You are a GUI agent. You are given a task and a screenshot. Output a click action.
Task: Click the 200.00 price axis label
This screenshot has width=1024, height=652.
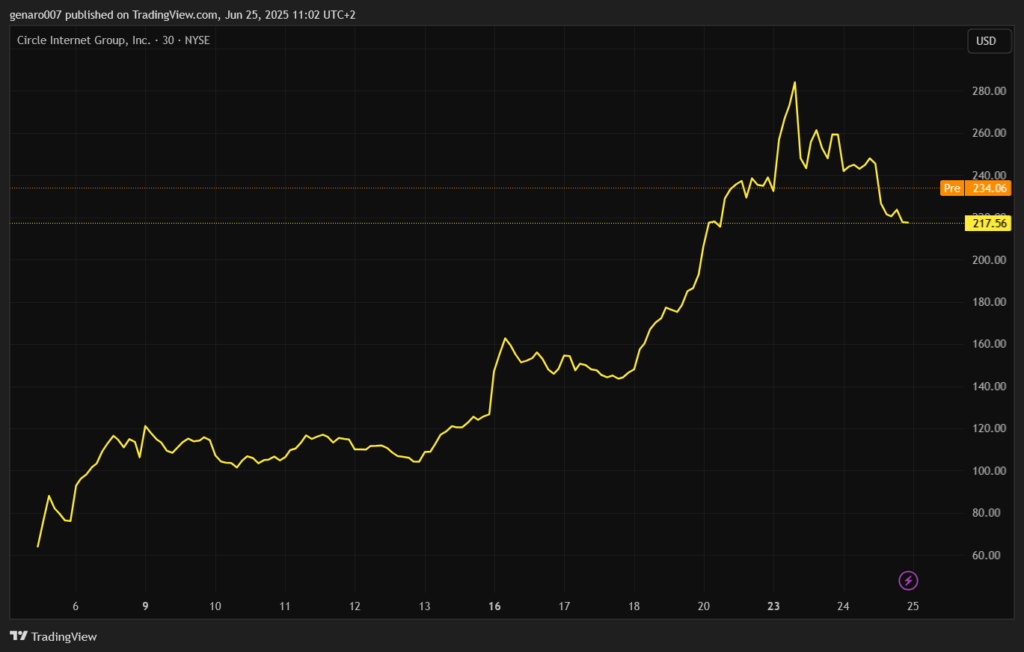(988, 260)
